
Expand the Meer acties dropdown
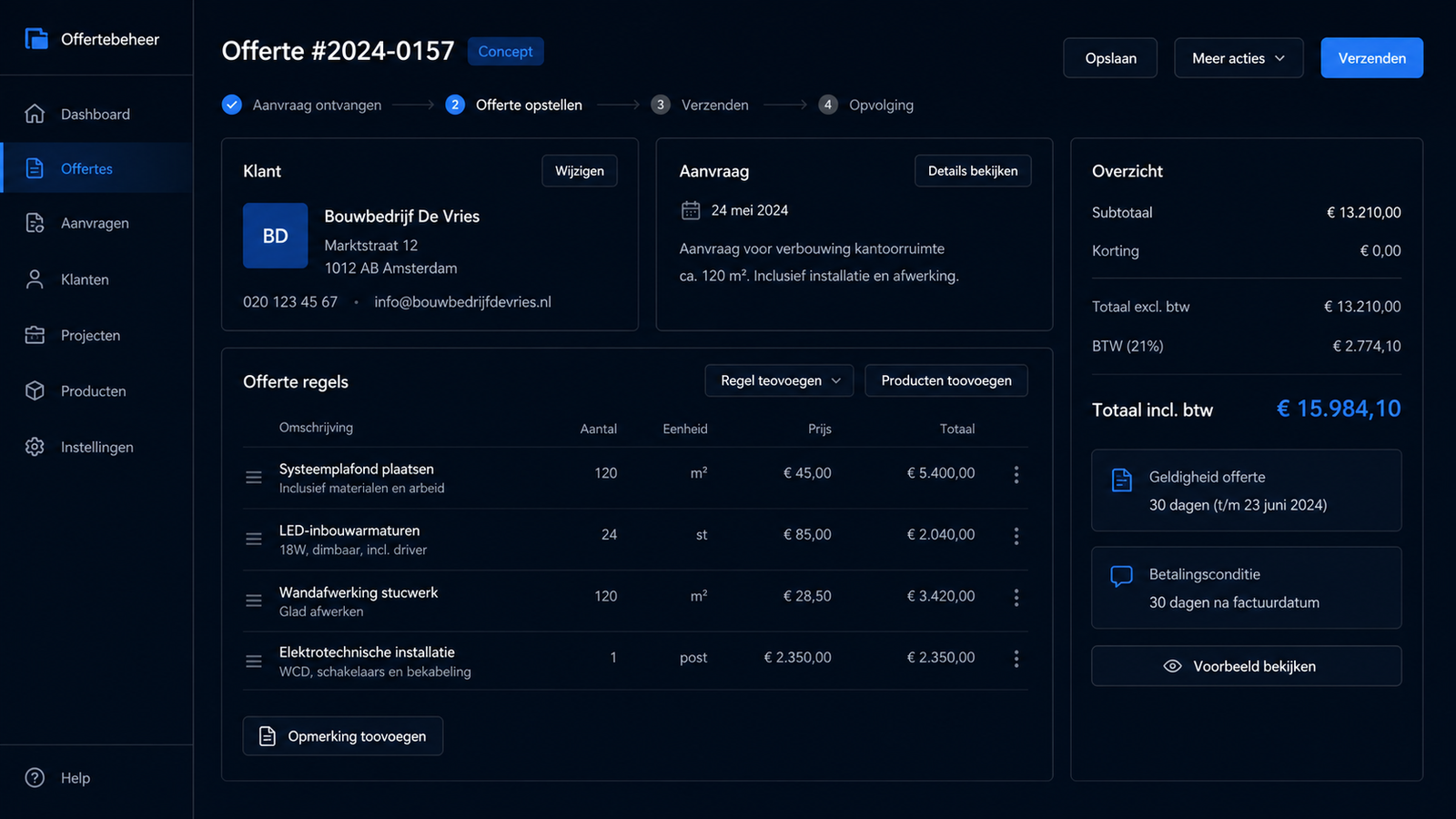tap(1239, 58)
